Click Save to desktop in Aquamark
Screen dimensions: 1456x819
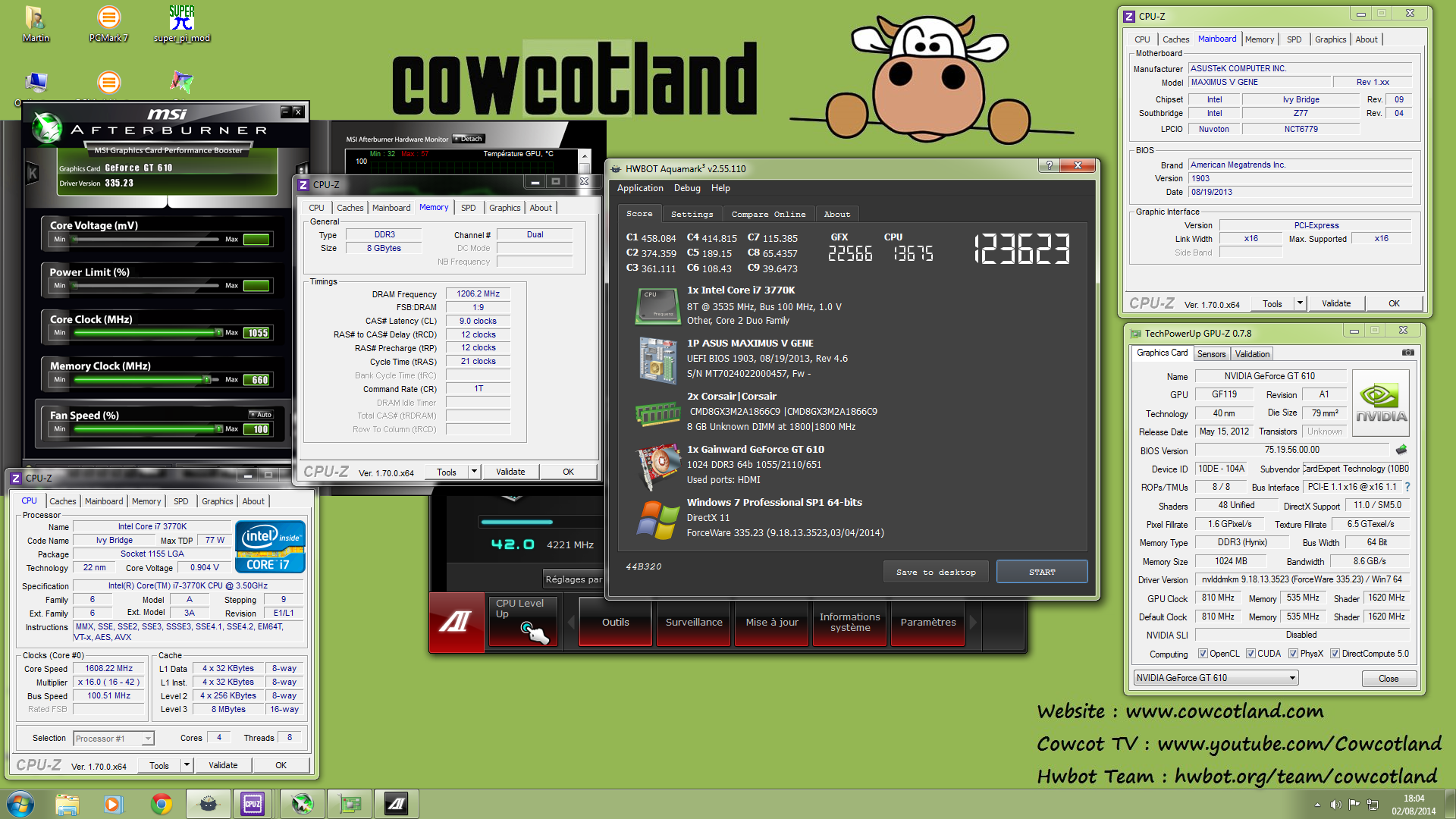coord(936,572)
